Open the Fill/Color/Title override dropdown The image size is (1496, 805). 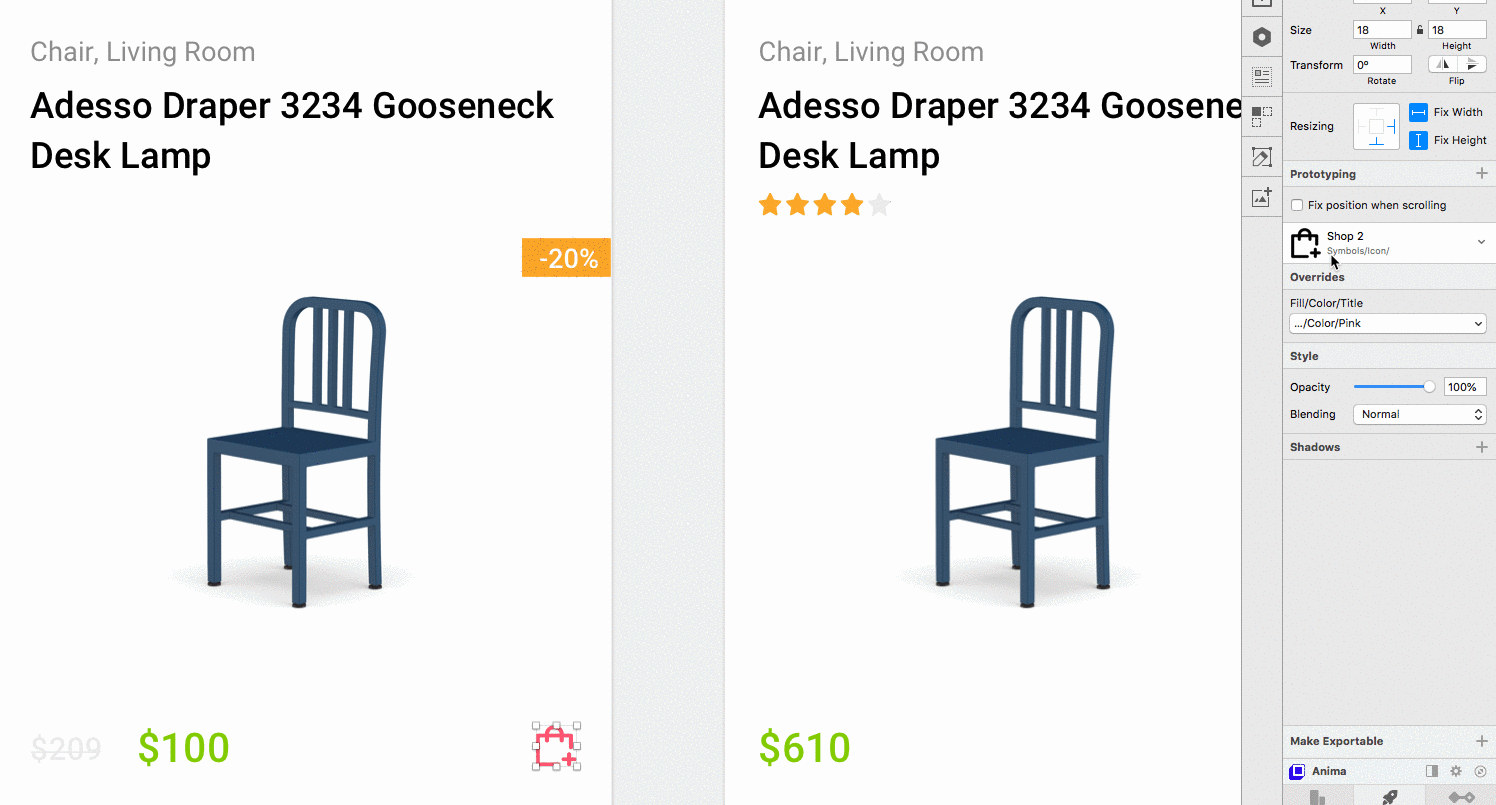coord(1387,323)
